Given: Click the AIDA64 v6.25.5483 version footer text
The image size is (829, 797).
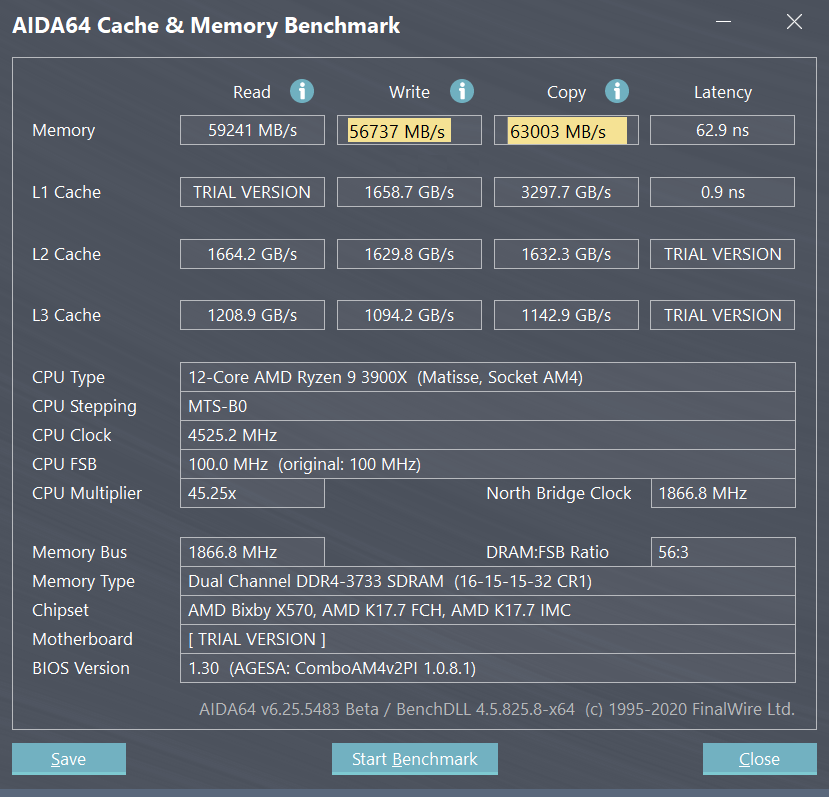Looking at the screenshot, I should coord(497,709).
